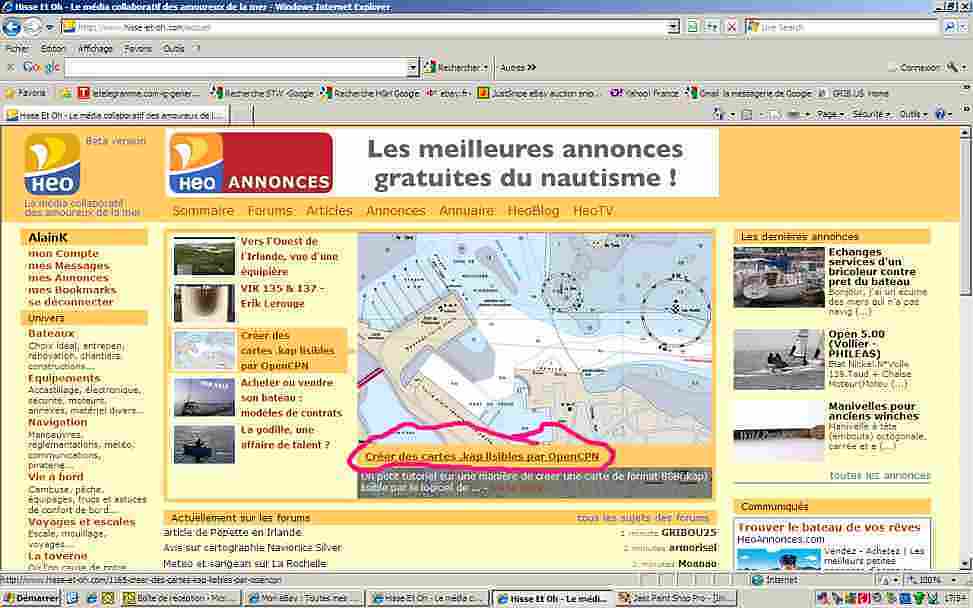
Task: Open 'Créer des cartes .kap lisibles par OpenCPN' headline
Action: point(482,457)
